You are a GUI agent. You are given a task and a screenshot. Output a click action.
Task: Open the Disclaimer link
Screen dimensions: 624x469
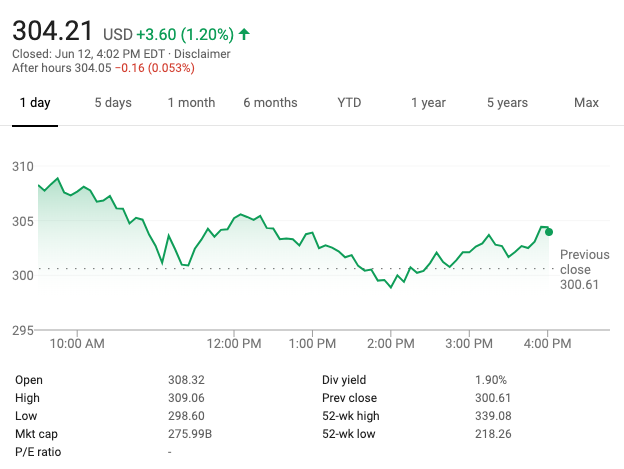pos(202,54)
